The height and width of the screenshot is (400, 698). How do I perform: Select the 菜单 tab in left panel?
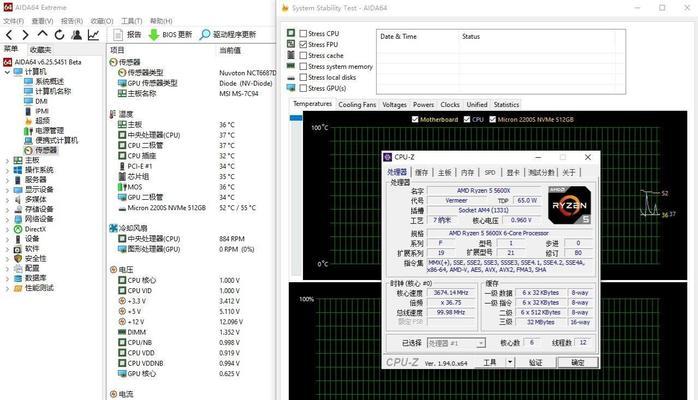tap(11, 49)
